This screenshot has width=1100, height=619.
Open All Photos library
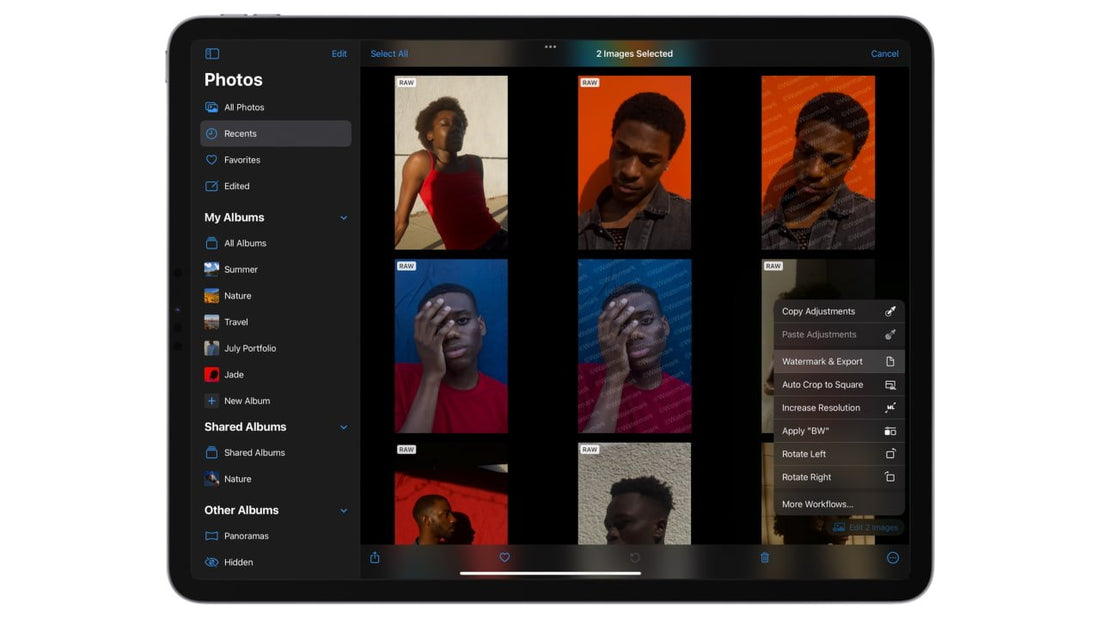[x=275, y=107]
